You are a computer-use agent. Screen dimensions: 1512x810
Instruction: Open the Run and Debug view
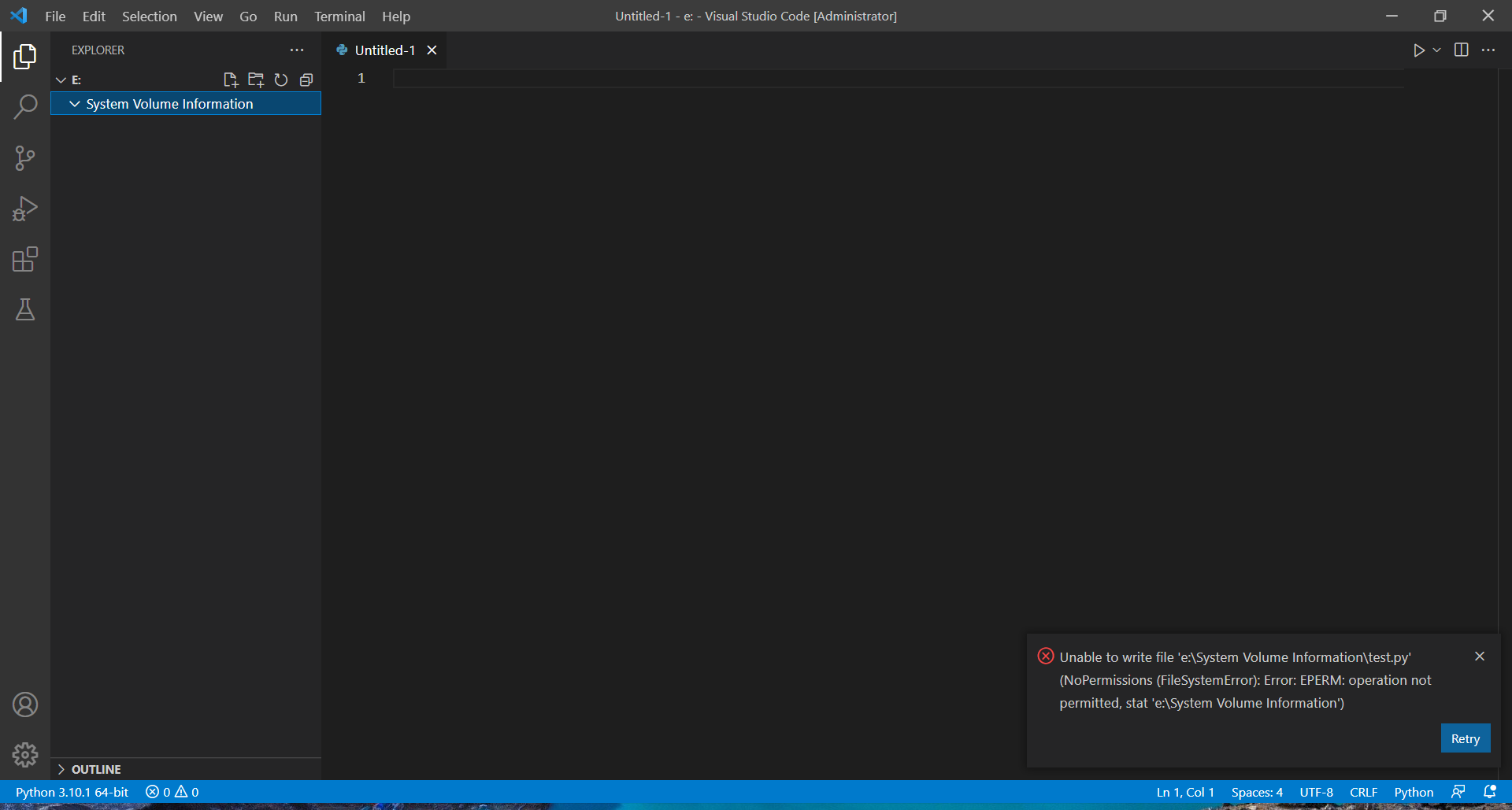coord(25,209)
